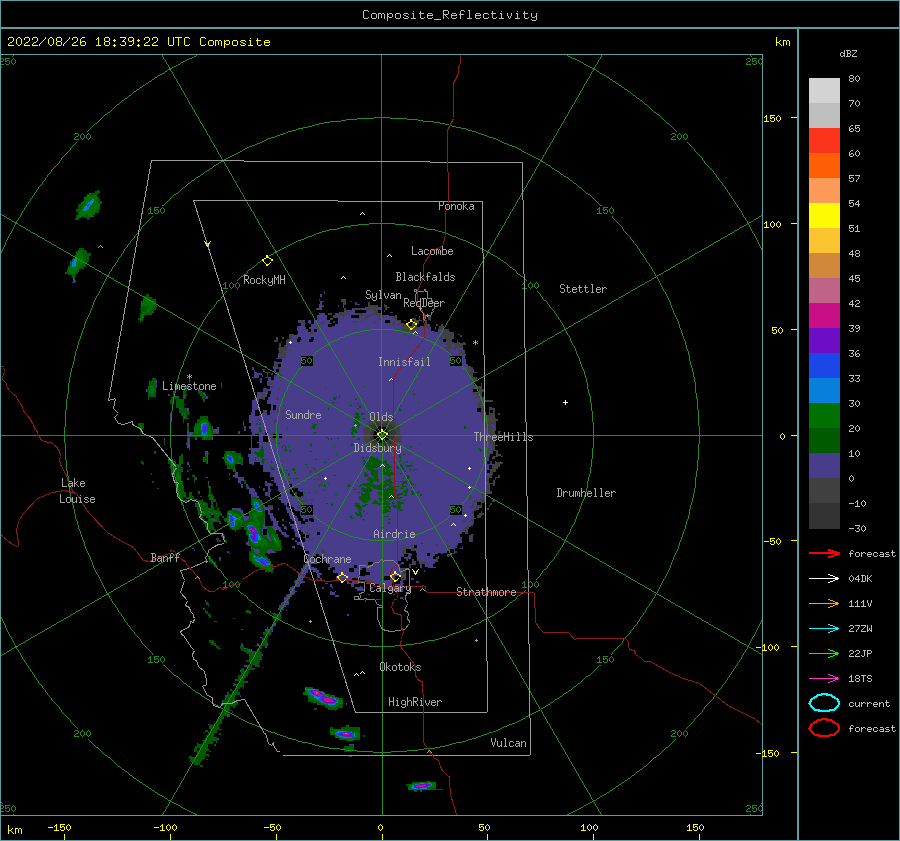Click the cyan current oval icon

click(824, 703)
